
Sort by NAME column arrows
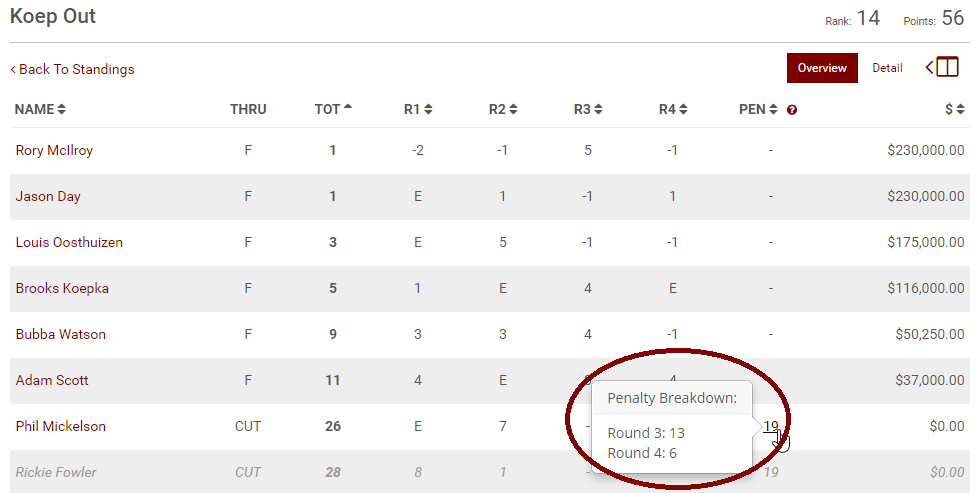[61, 109]
